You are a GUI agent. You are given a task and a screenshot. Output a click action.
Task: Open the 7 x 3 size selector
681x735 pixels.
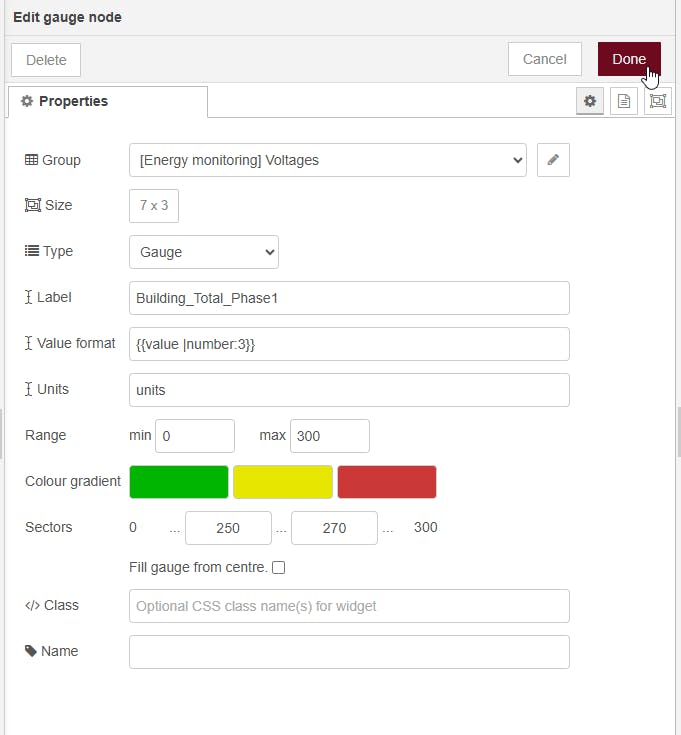point(154,206)
